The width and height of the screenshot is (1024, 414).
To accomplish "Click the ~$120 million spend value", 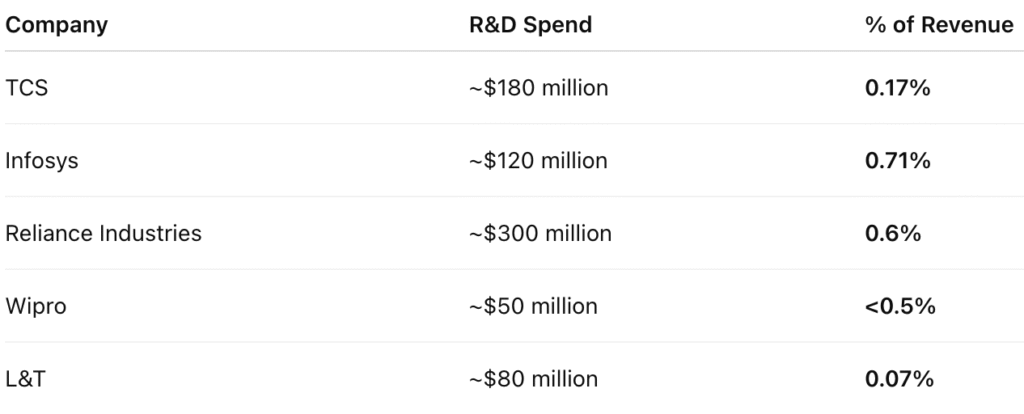I will point(538,161).
